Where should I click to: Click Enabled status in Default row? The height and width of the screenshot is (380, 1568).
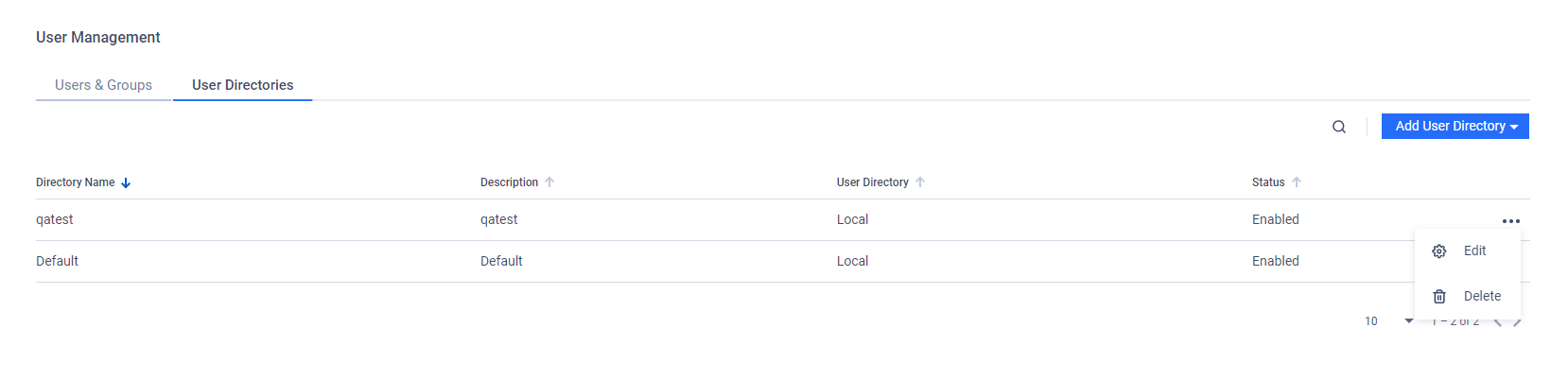pos(1276,261)
